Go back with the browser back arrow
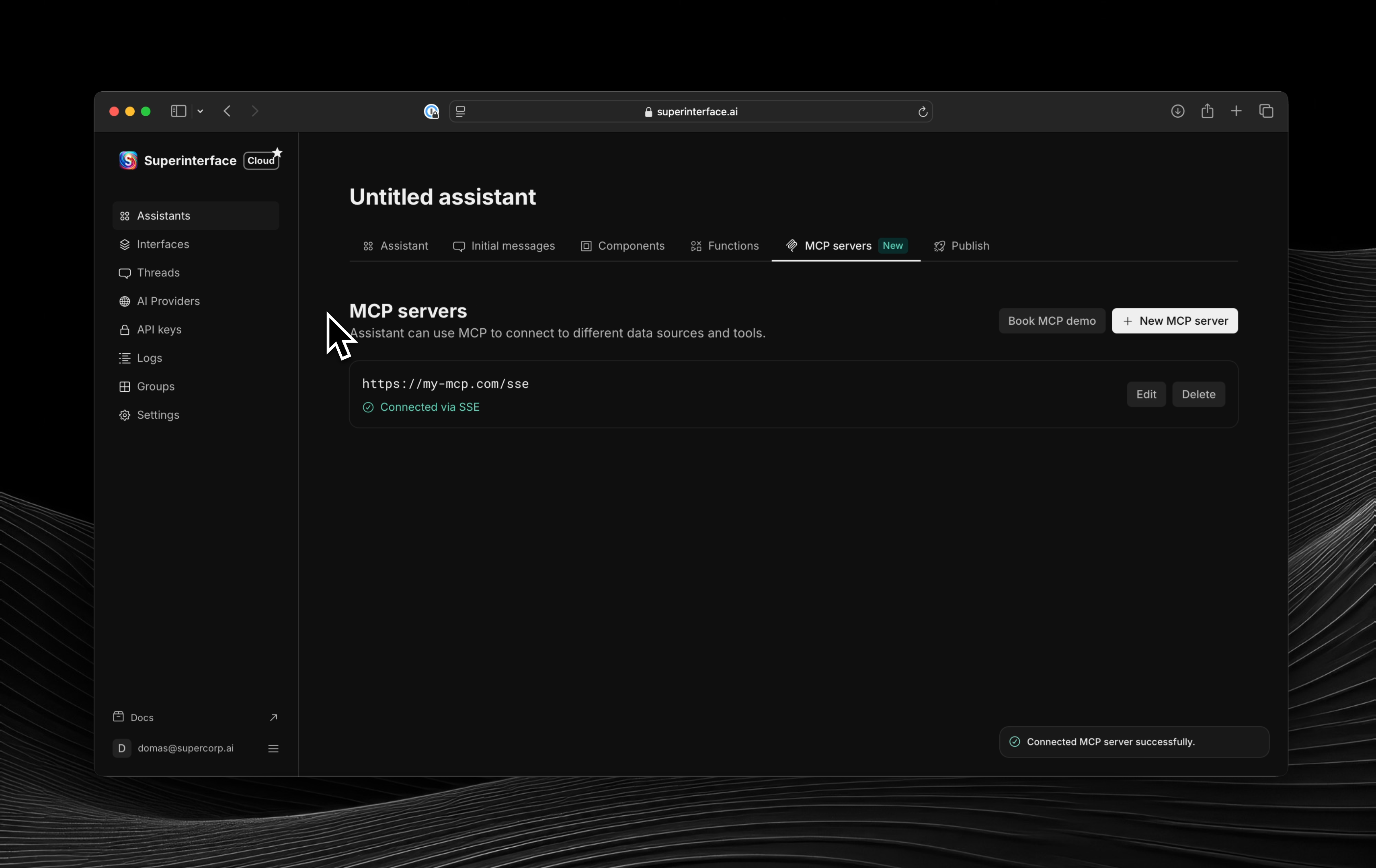The width and height of the screenshot is (1376, 868). (228, 111)
